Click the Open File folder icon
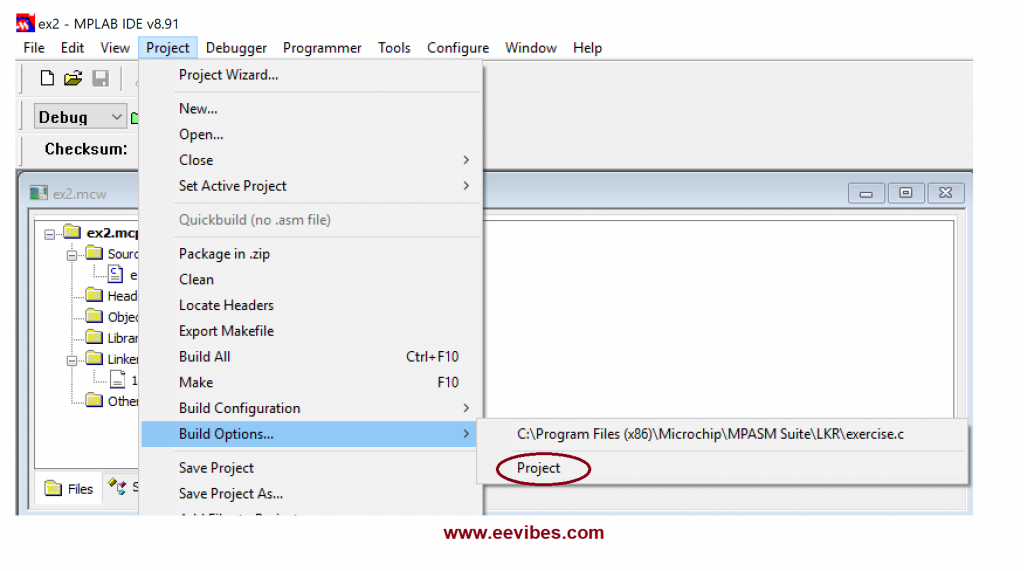1024x571 pixels. (73, 78)
